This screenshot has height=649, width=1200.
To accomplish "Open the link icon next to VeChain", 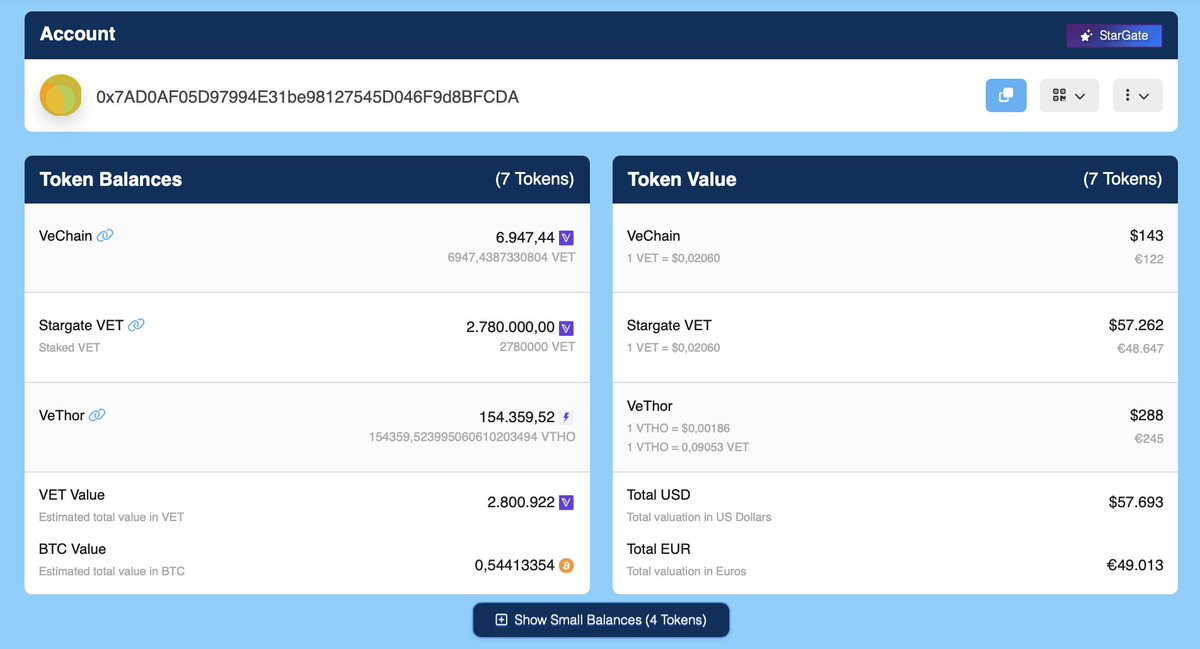I will pyautogui.click(x=105, y=236).
